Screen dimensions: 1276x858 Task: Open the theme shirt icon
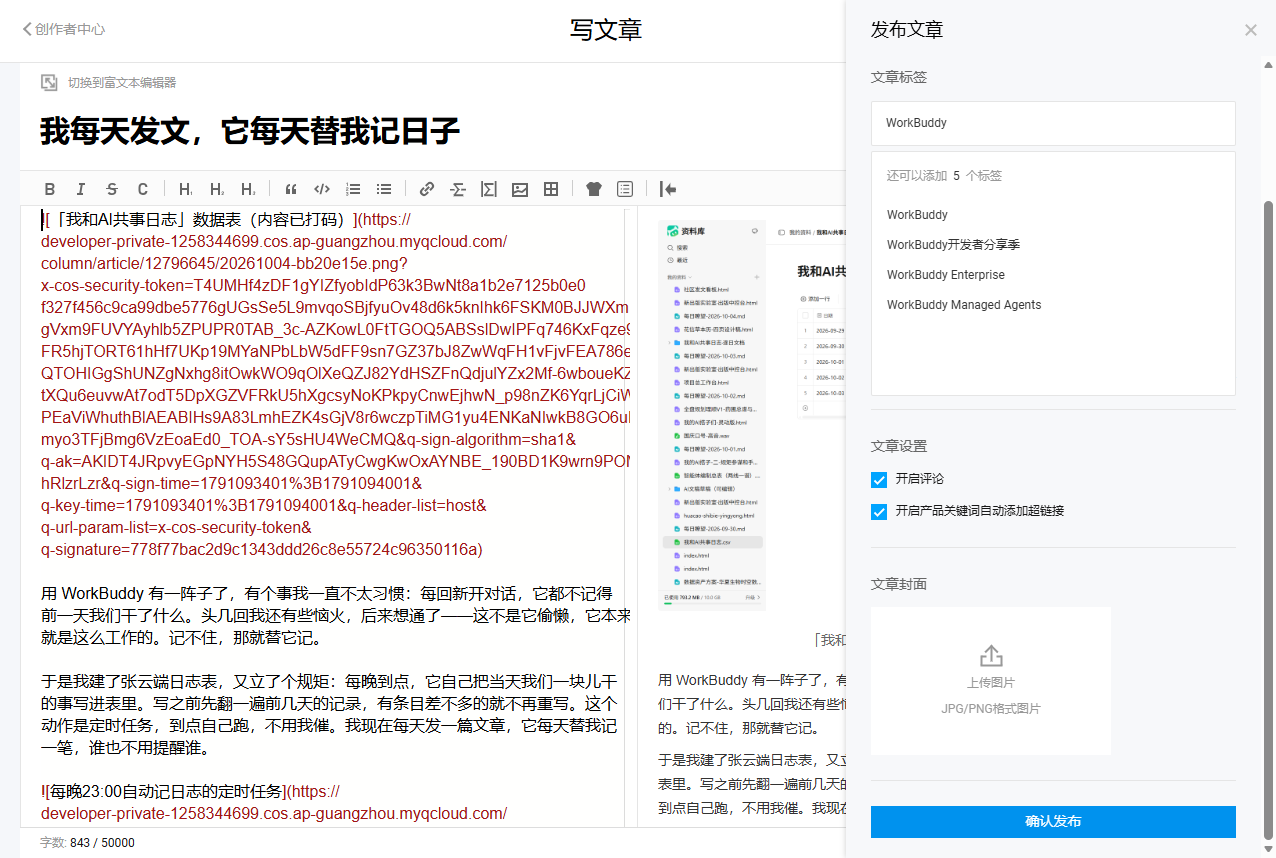pos(594,189)
